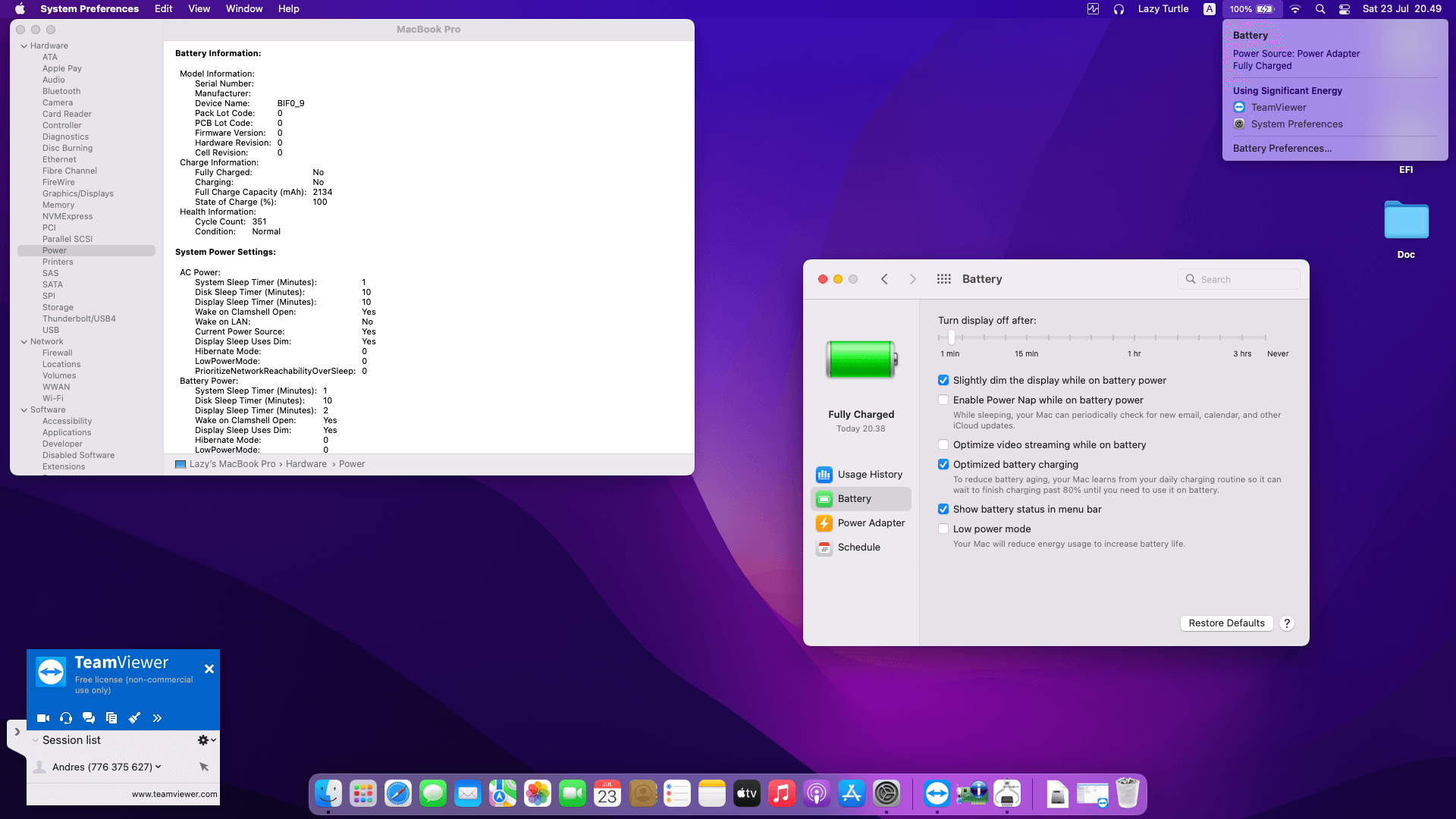
Task: Click Control Center icon in menu bar
Action: coord(1345,9)
